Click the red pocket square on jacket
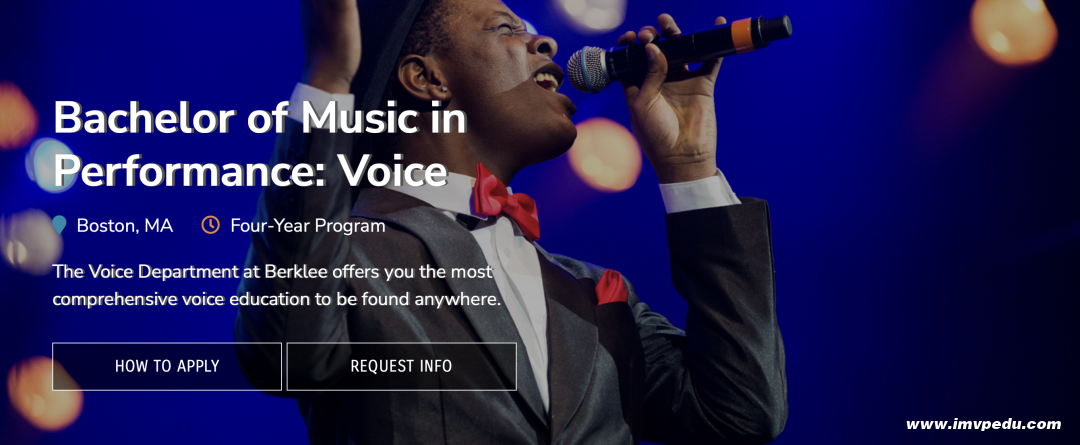The width and height of the screenshot is (1080, 445). point(611,287)
